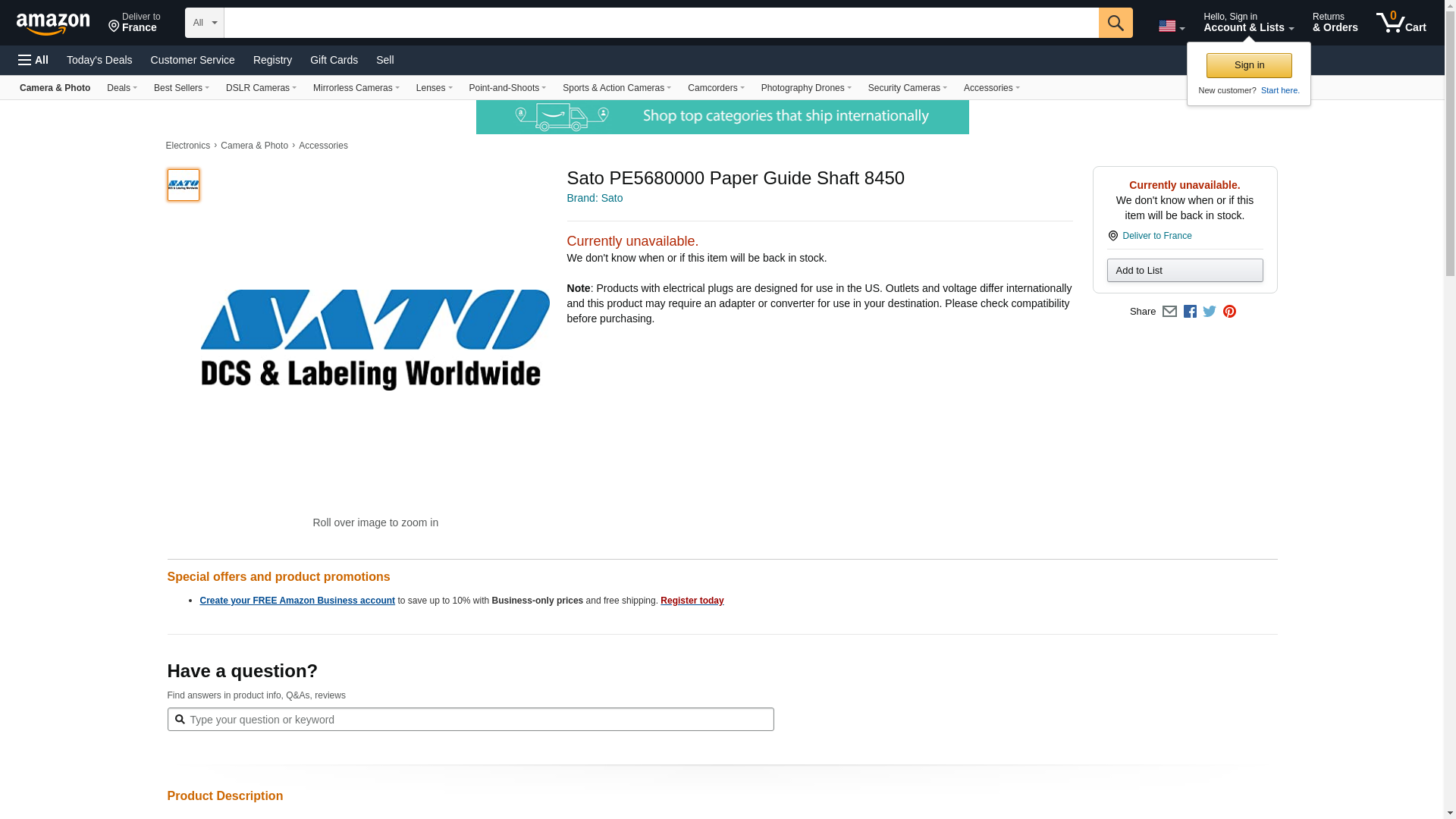The height and width of the screenshot is (819, 1456).
Task: Click Brand: Sato link
Action: pyautogui.click(x=595, y=198)
